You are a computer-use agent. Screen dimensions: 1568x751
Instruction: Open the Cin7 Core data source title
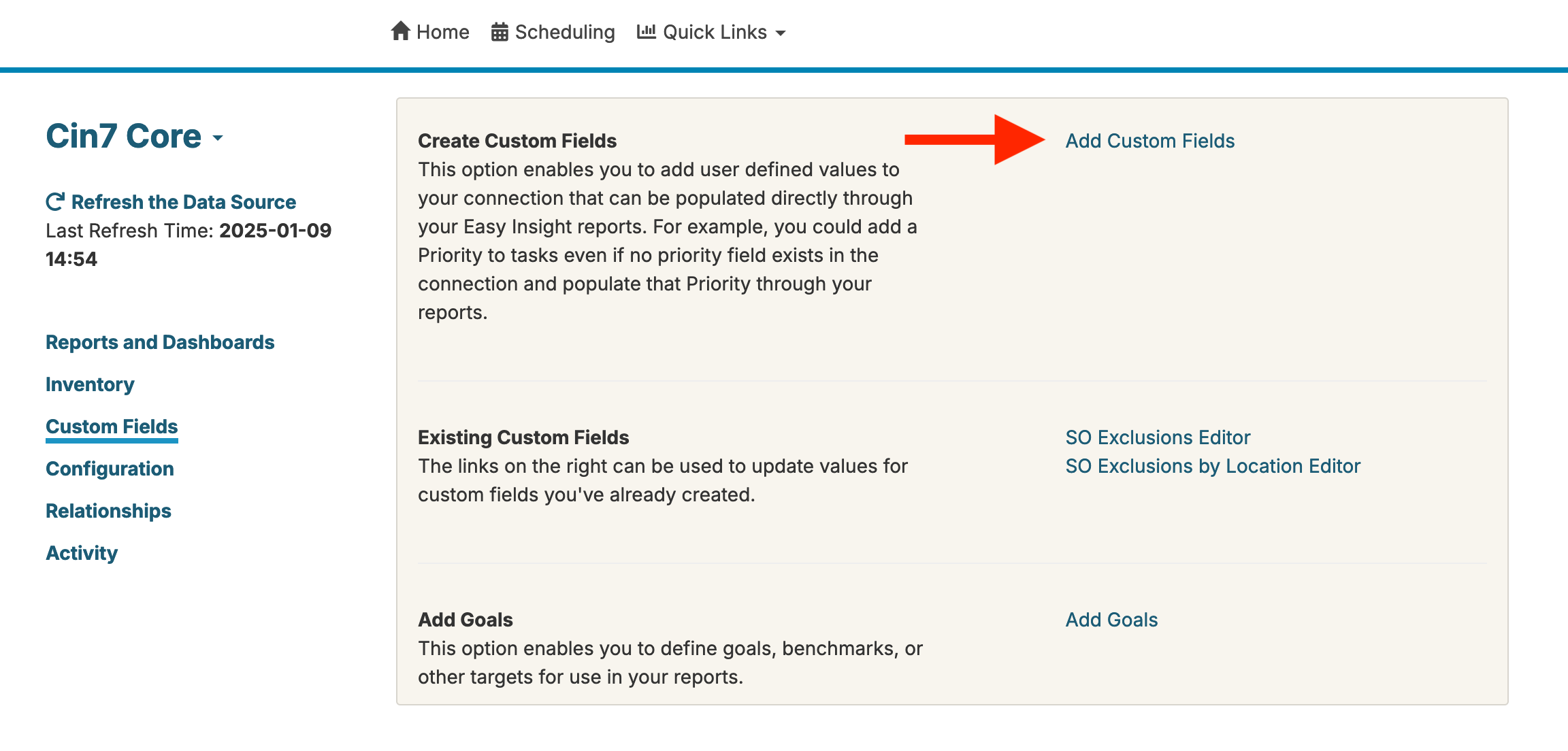(123, 136)
